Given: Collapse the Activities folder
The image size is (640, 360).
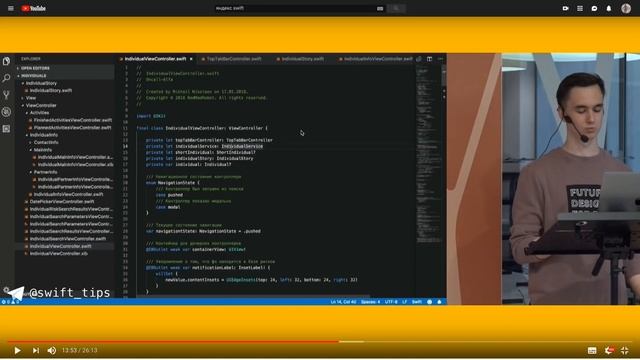Looking at the screenshot, I should click(39, 113).
